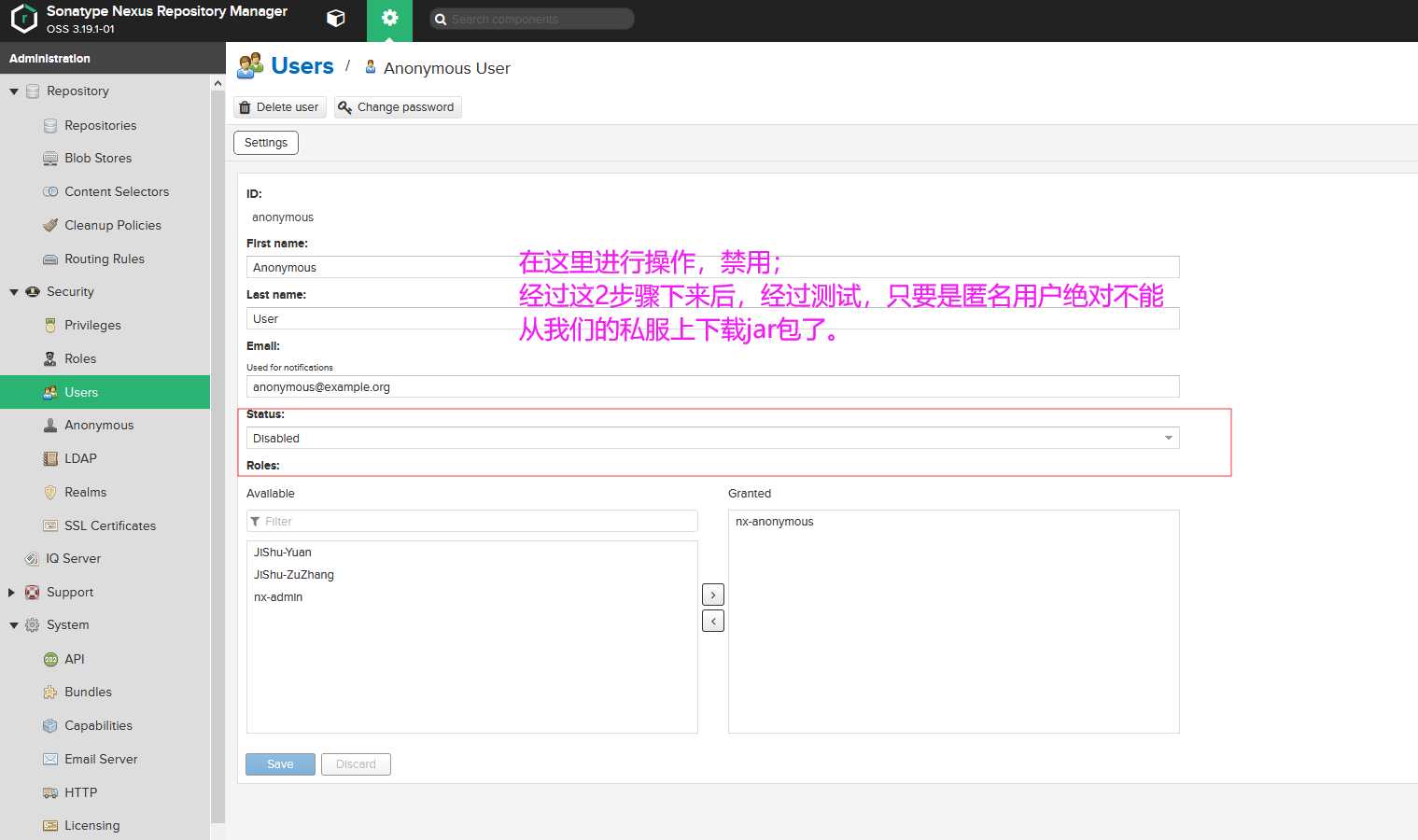
Task: Click the sidebar scrollbar up arrow
Action: [218, 83]
